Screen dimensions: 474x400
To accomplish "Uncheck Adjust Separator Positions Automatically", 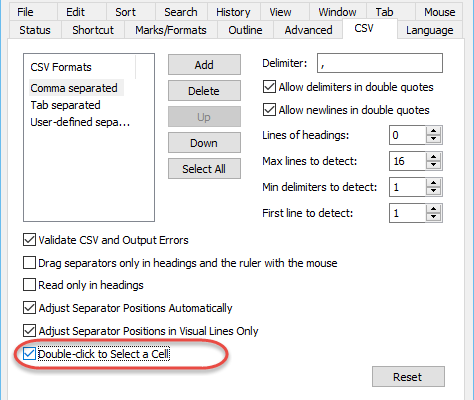I will pos(29,308).
